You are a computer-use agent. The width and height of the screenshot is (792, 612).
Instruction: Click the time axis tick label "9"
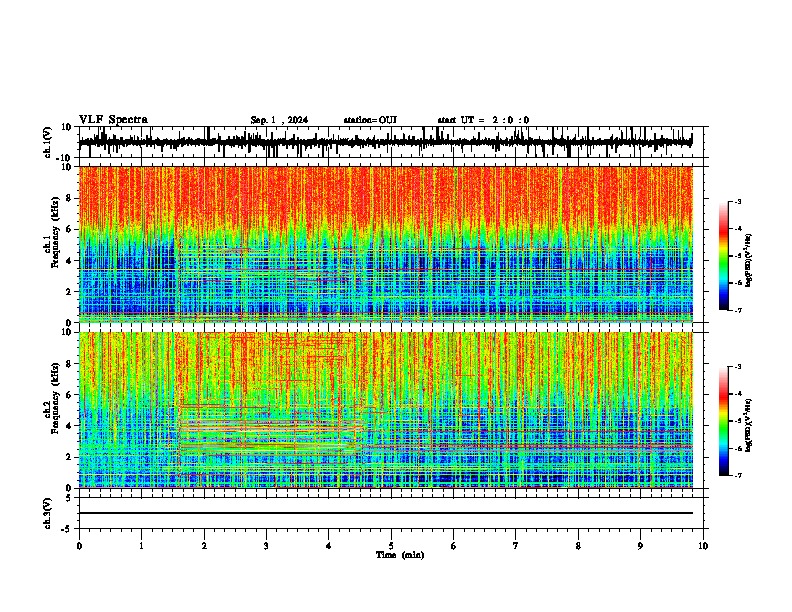640,546
